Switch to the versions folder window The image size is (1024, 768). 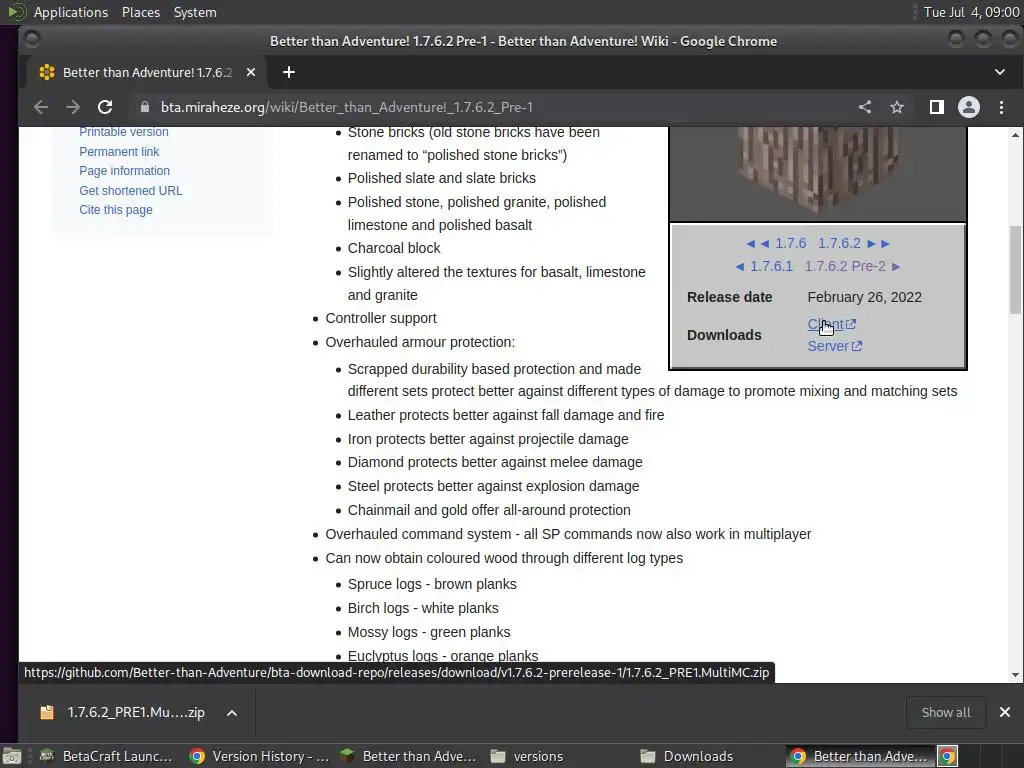point(526,756)
